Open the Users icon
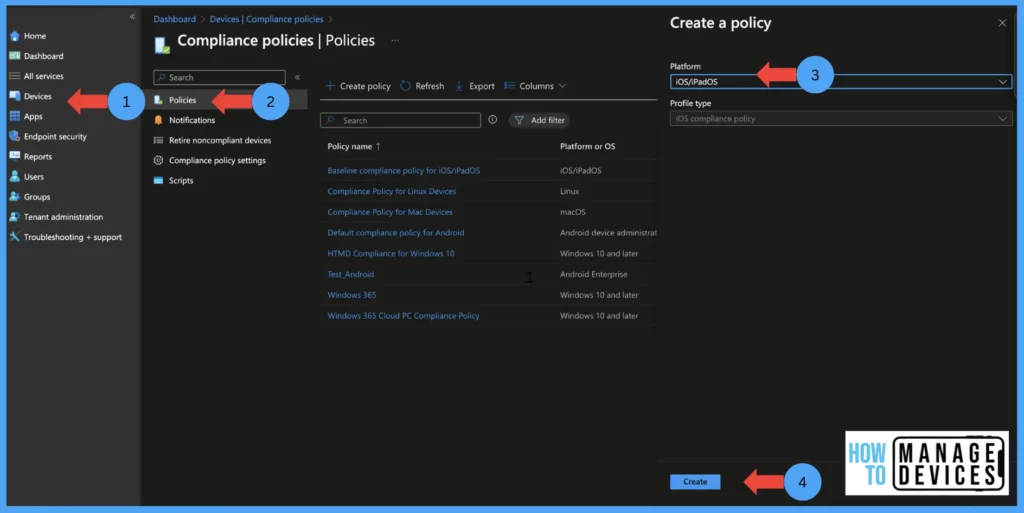 coord(14,176)
